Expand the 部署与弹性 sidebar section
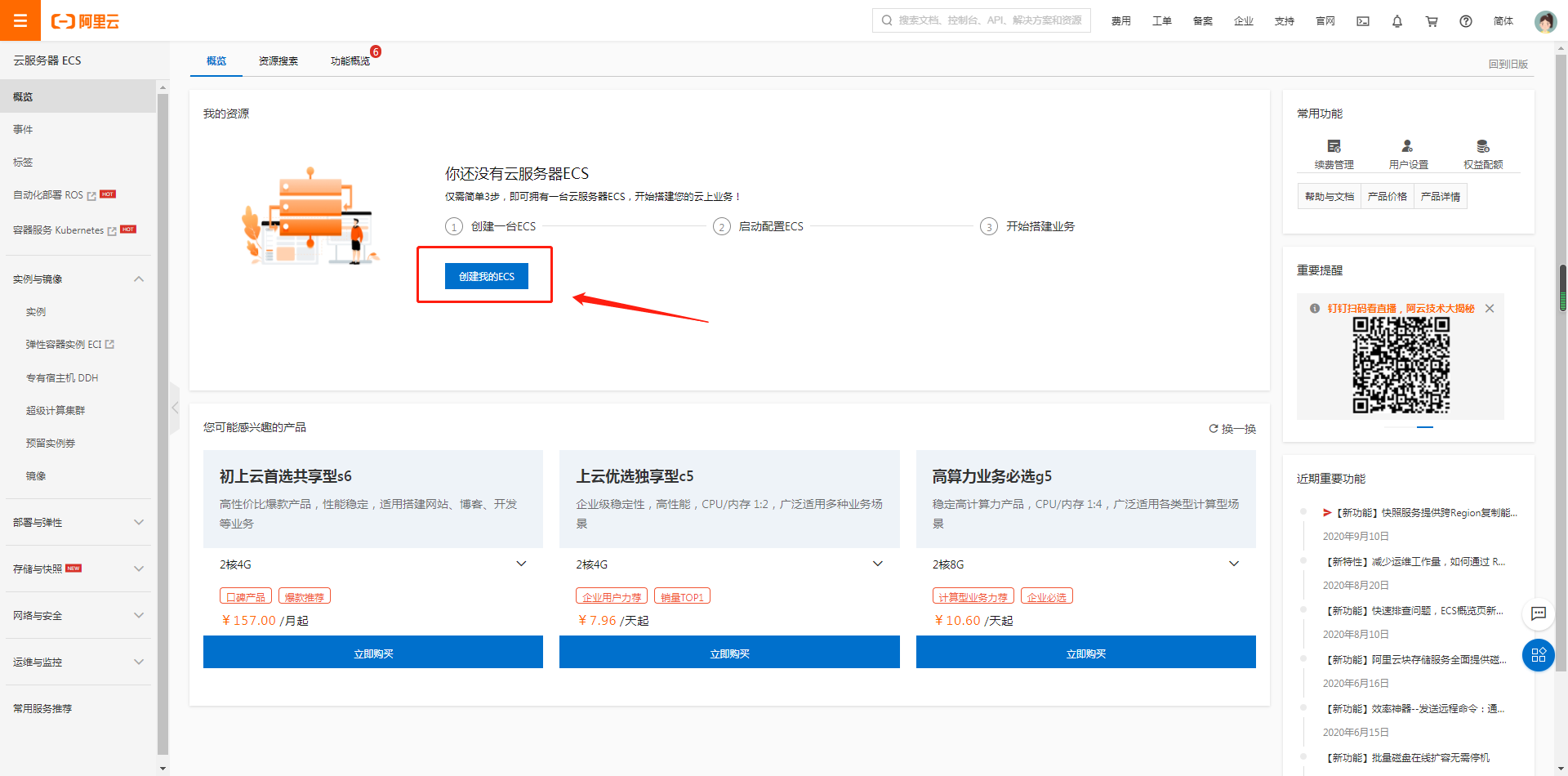The image size is (1568, 776). (x=139, y=523)
